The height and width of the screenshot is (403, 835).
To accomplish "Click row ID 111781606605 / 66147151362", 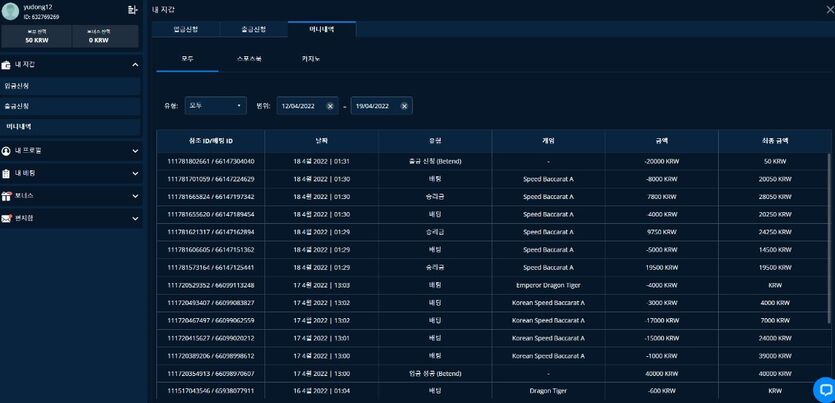I will 210,250.
